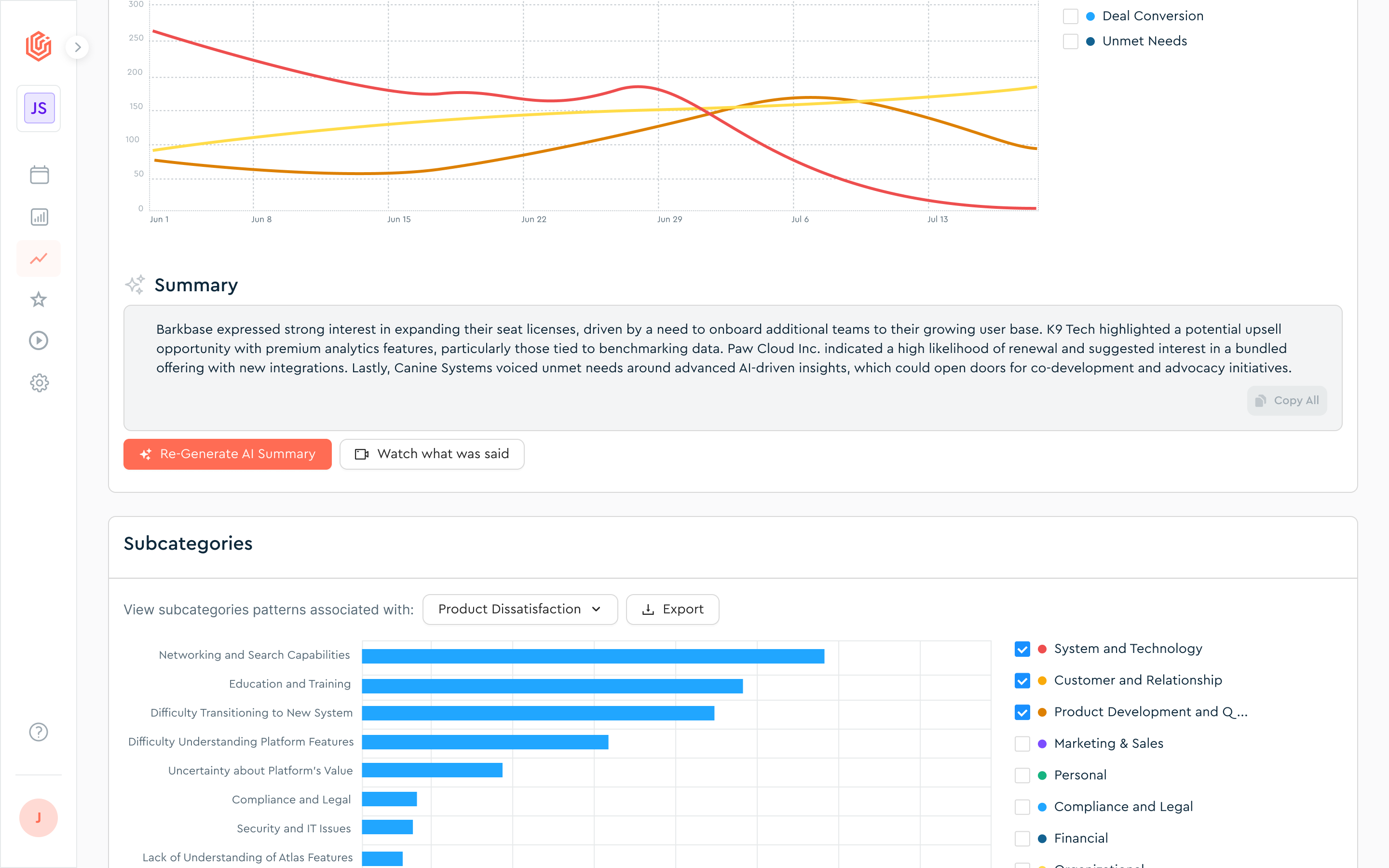Click Watch what was said button

(432, 454)
